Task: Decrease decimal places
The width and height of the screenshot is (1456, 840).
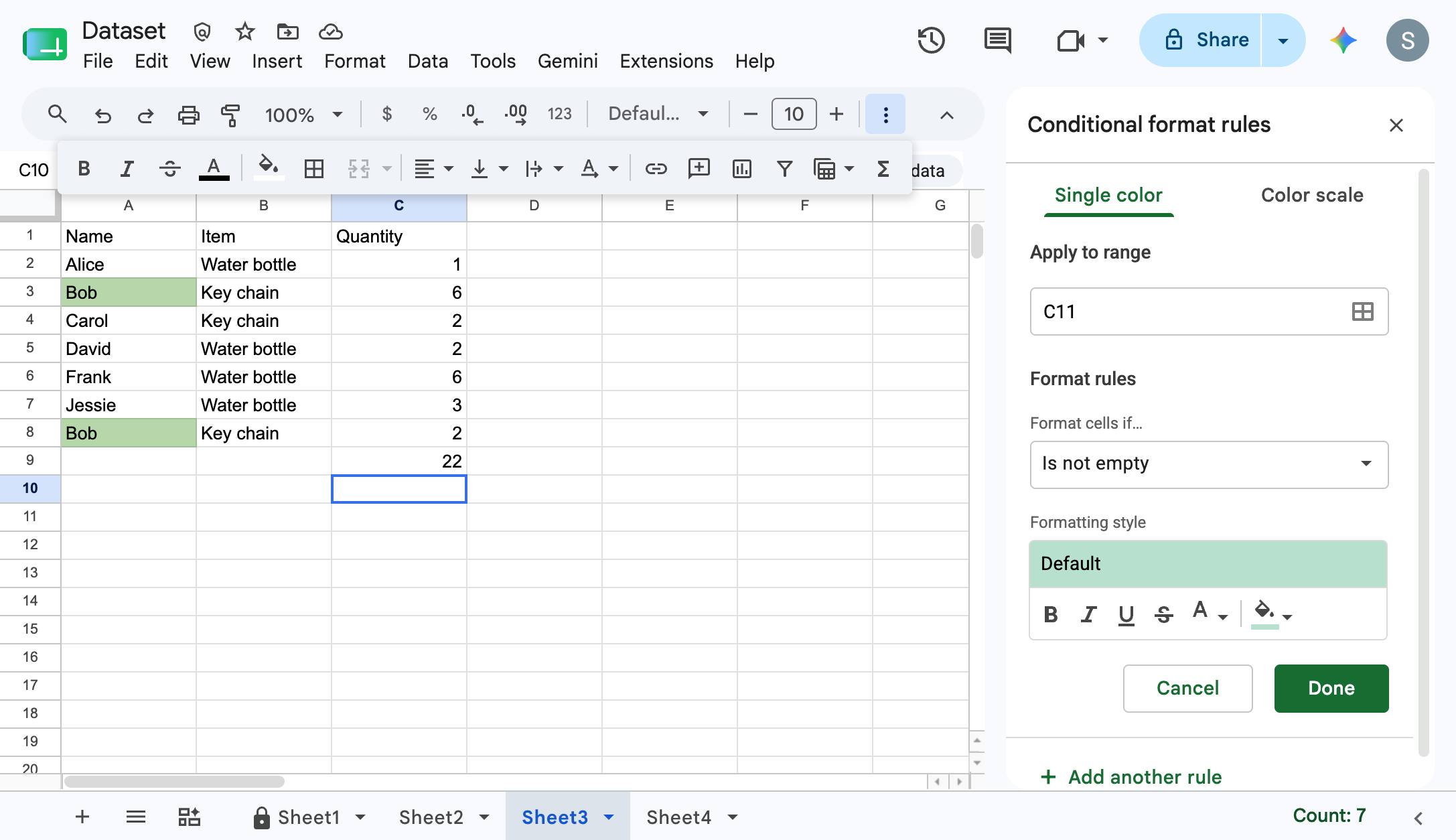Action: 472,115
